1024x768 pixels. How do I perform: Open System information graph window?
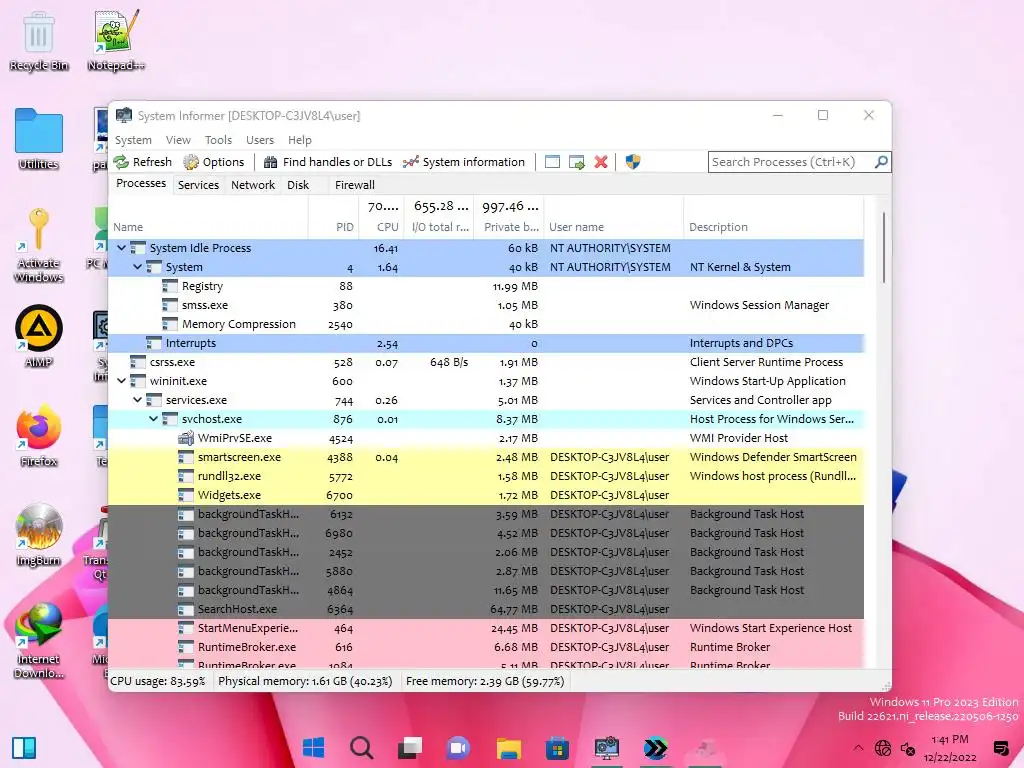464,162
